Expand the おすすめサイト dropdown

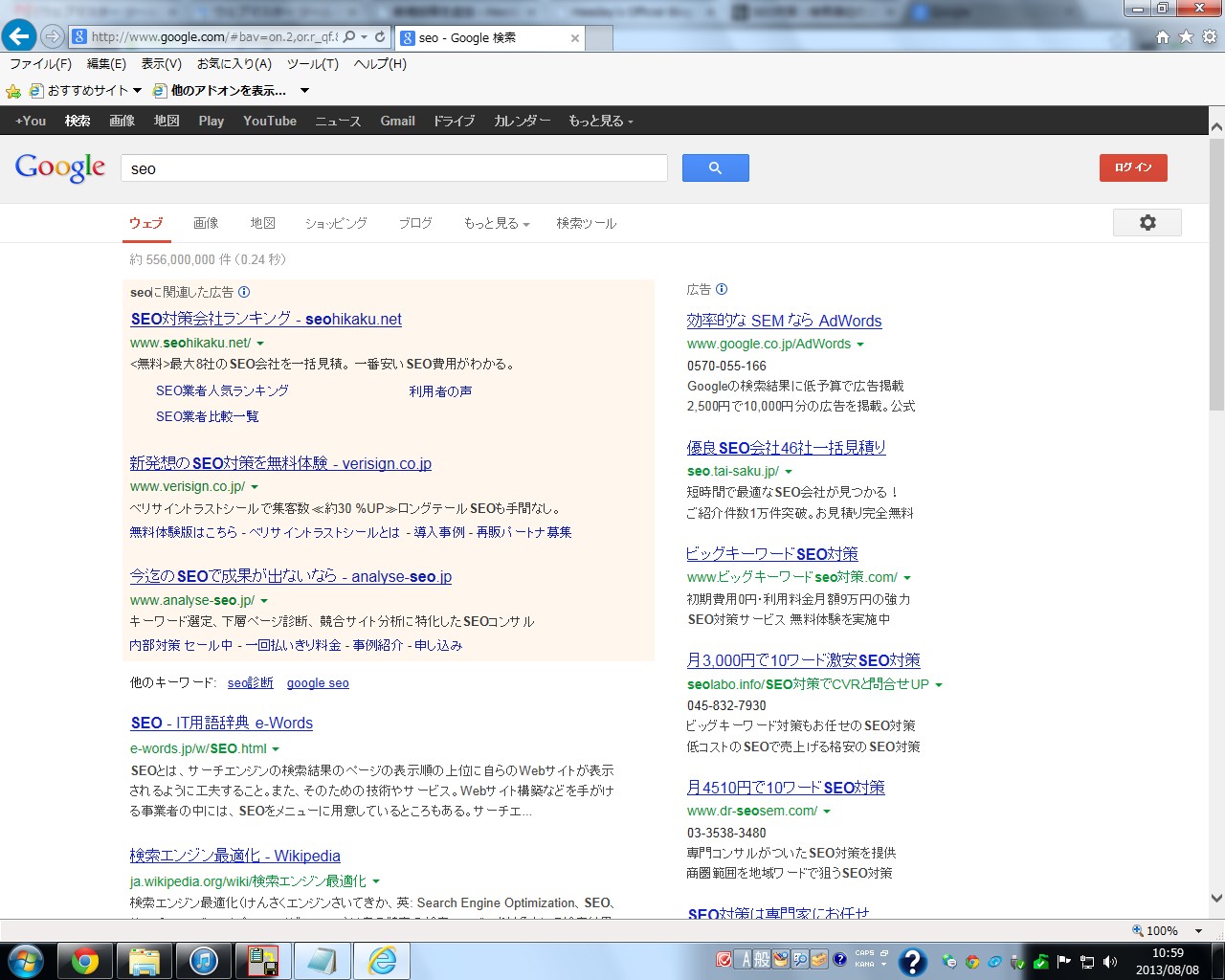[x=137, y=91]
